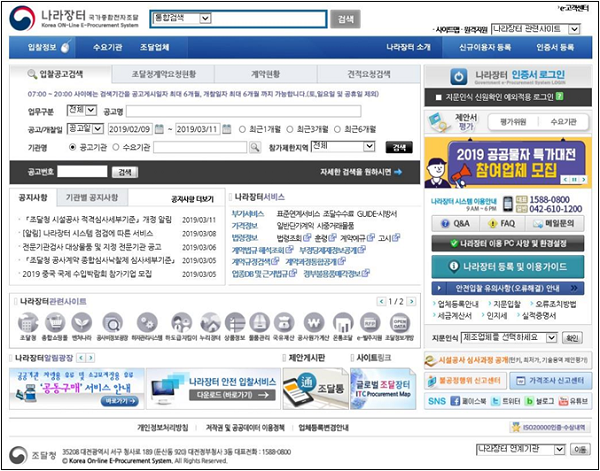This screenshot has height=471, width=600.
Task: Click the 나라장터 등록 및 이용가이드 button
Action: click(508, 267)
